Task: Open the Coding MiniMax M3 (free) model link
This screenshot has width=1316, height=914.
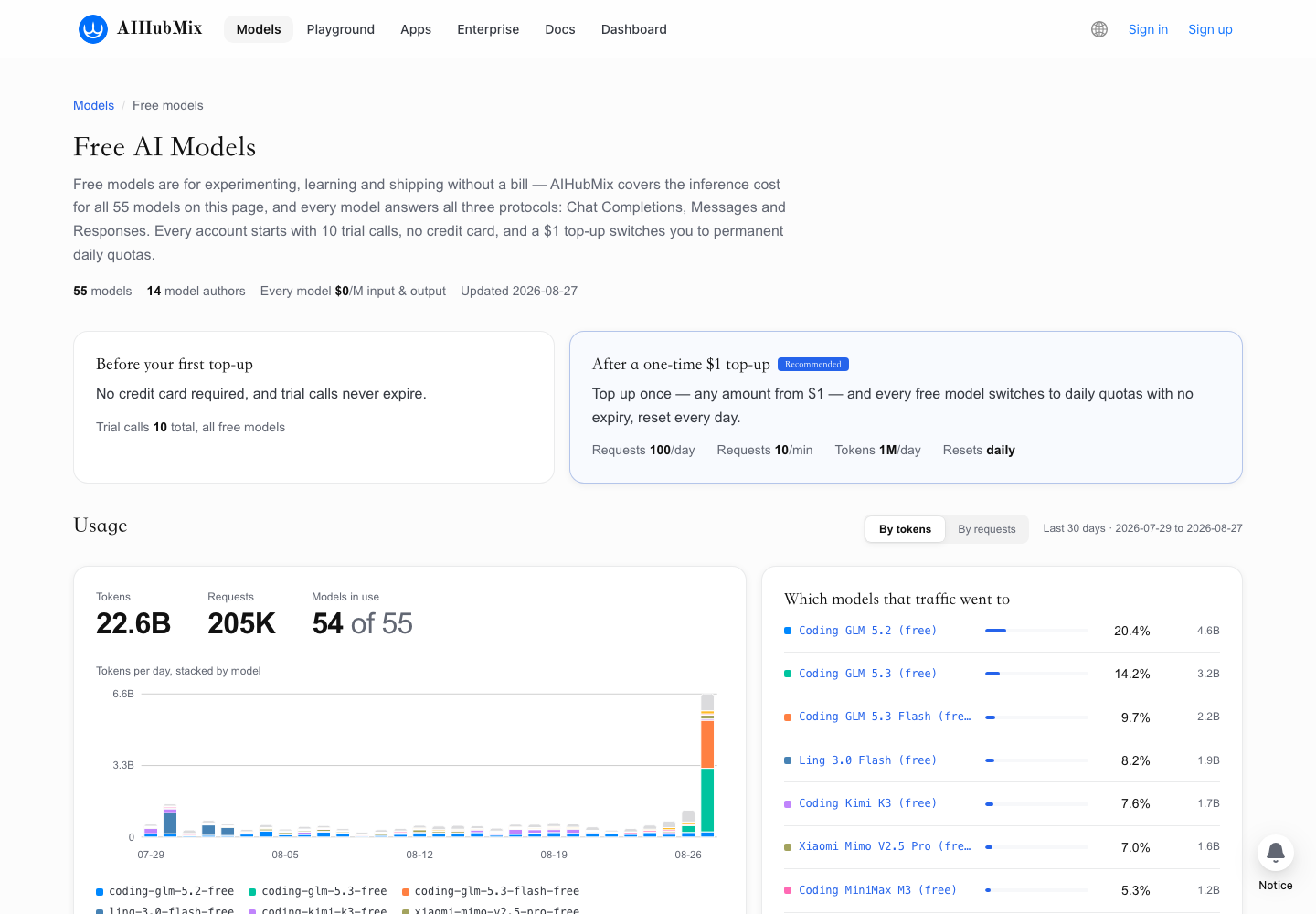Action: point(877,890)
